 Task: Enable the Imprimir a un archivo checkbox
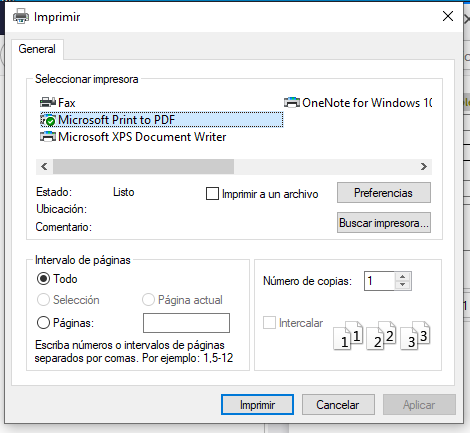pos(212,193)
